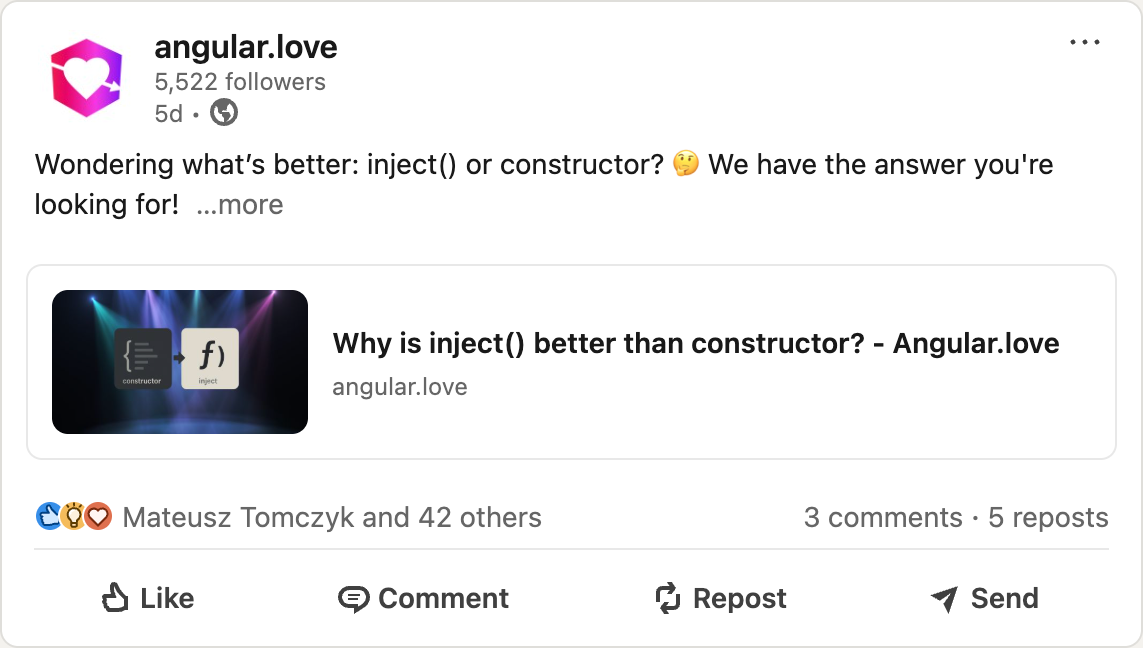
Task: View Mateusz Tomczyk and 42 others reactions
Action: (332, 518)
